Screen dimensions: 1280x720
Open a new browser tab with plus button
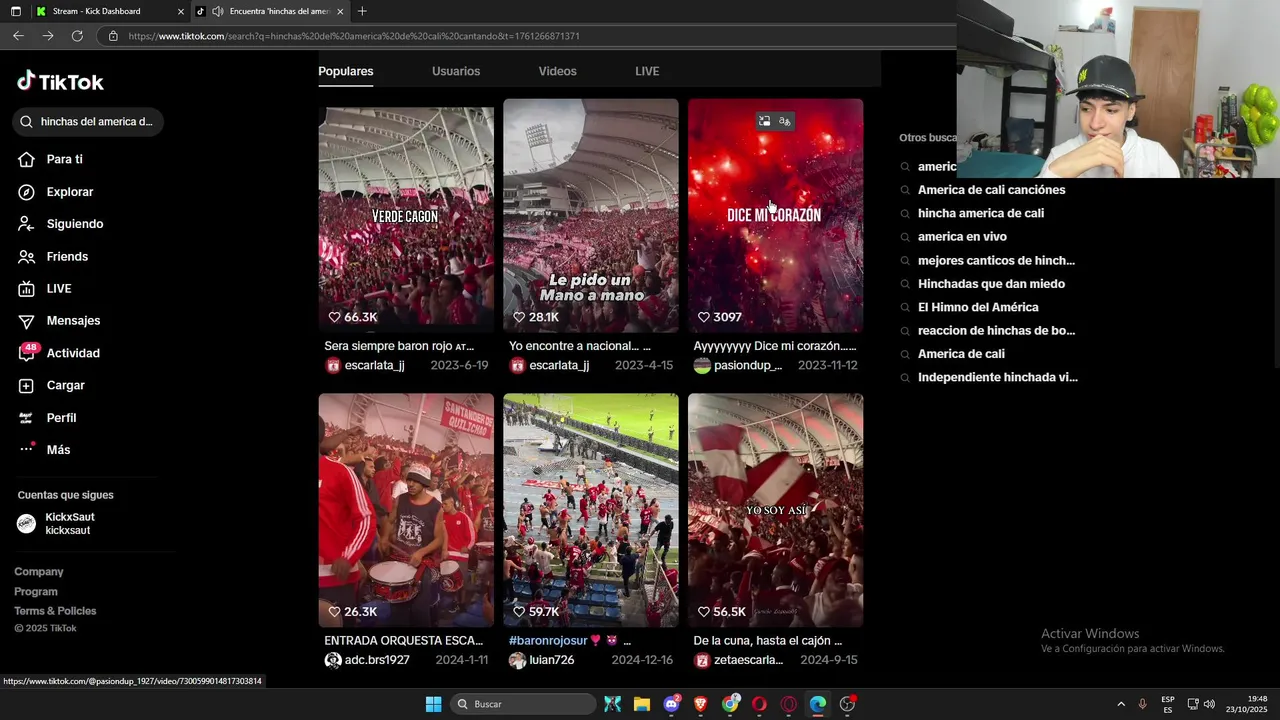tap(362, 11)
